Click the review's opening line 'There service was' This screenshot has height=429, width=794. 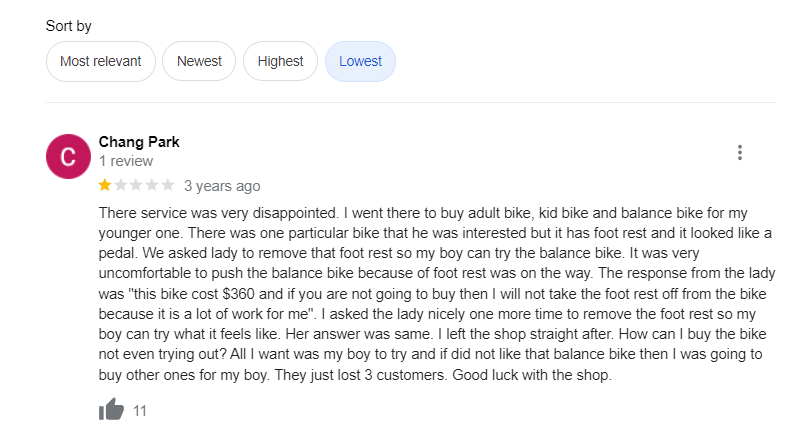[x=160, y=213]
